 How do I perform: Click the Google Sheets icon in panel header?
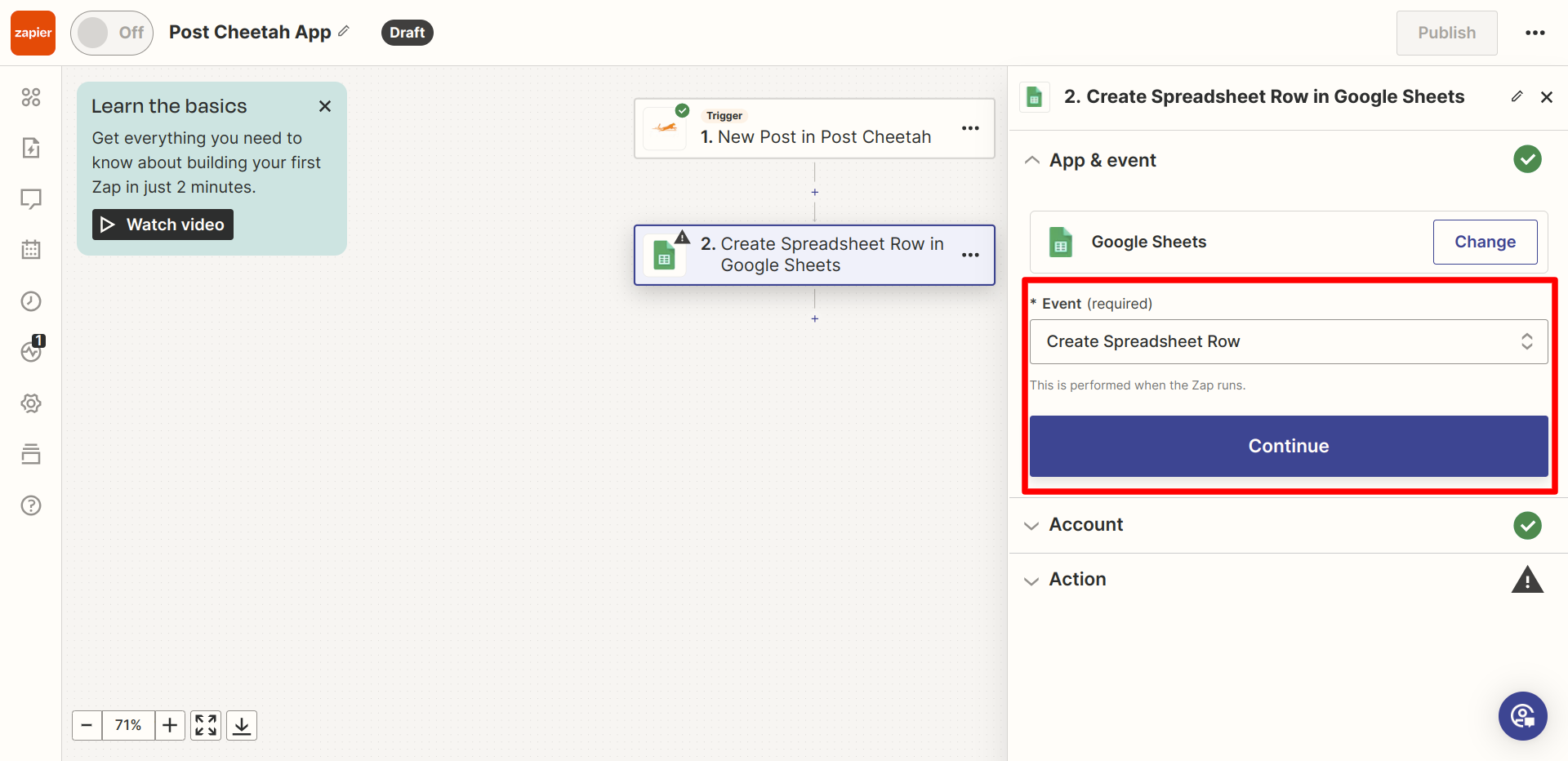coord(1034,97)
